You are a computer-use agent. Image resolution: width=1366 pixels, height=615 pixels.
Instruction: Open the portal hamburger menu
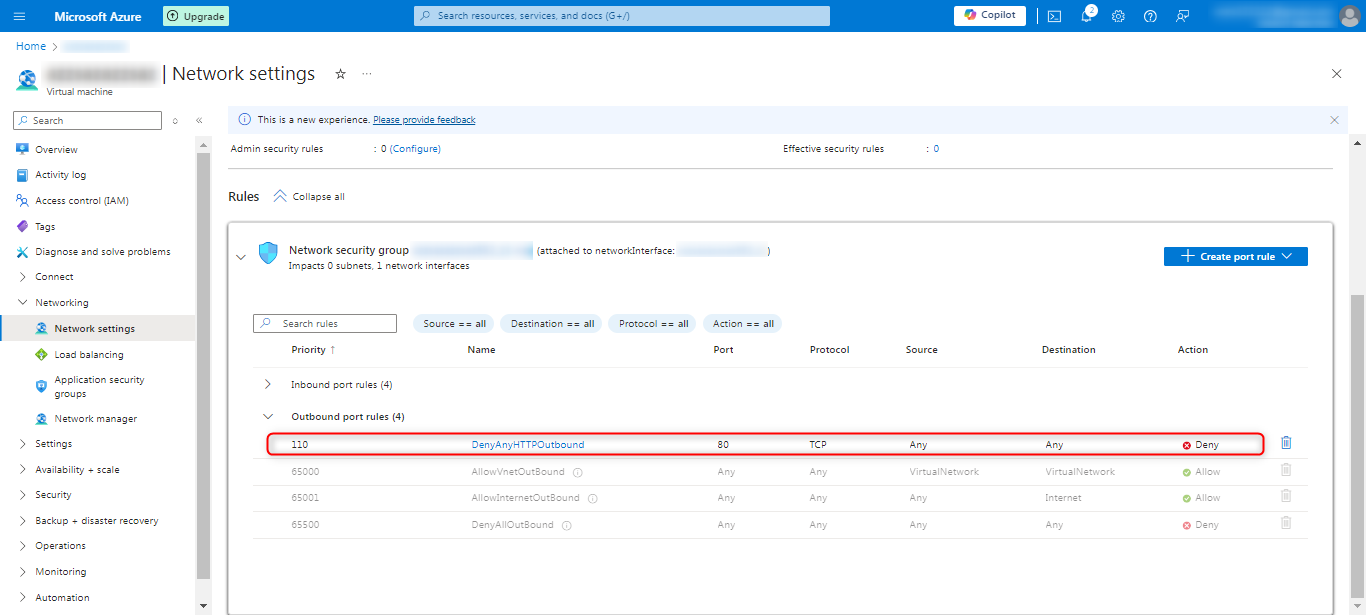[20, 16]
